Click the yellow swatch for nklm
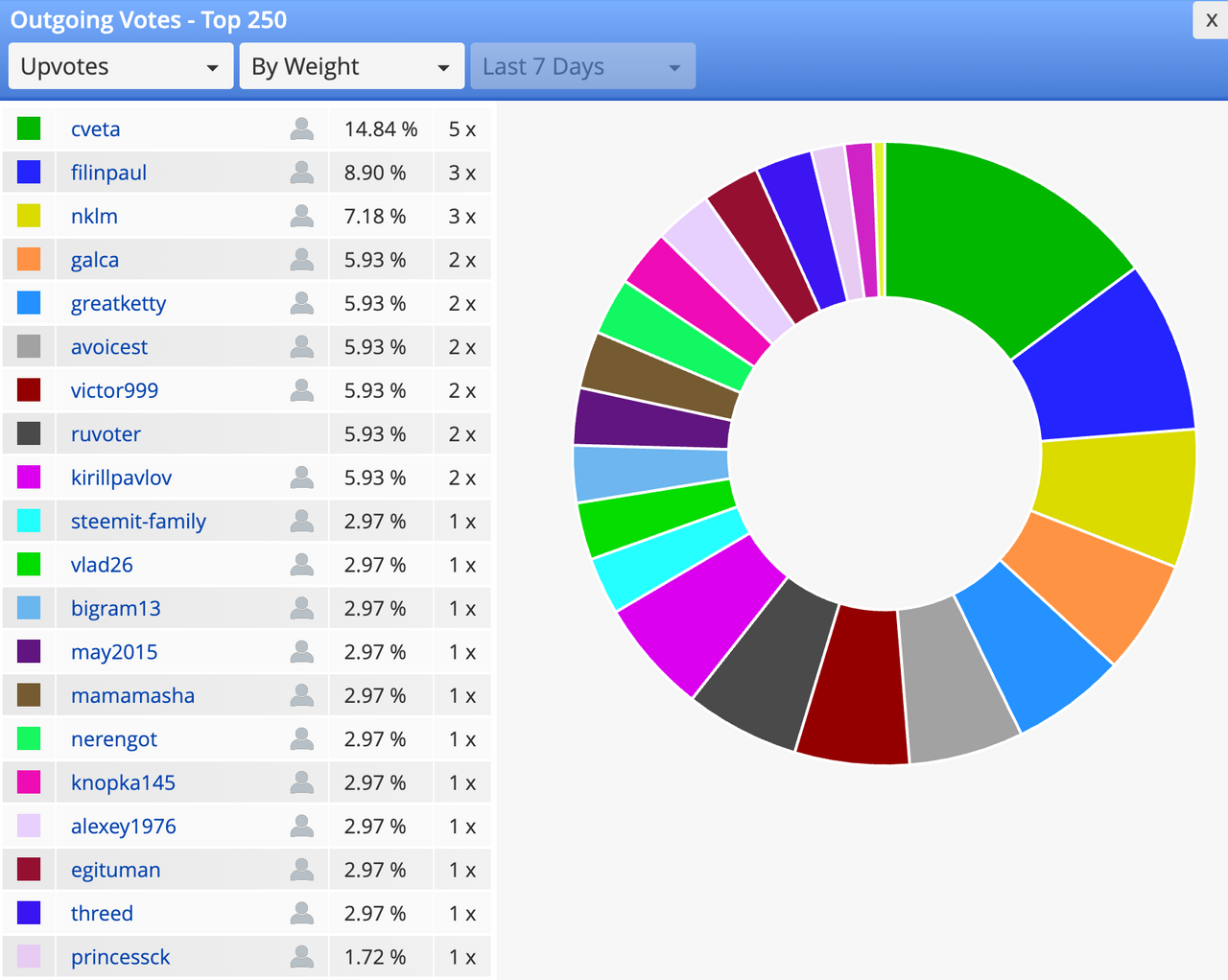Screen dimensions: 1228x980 pos(29,216)
